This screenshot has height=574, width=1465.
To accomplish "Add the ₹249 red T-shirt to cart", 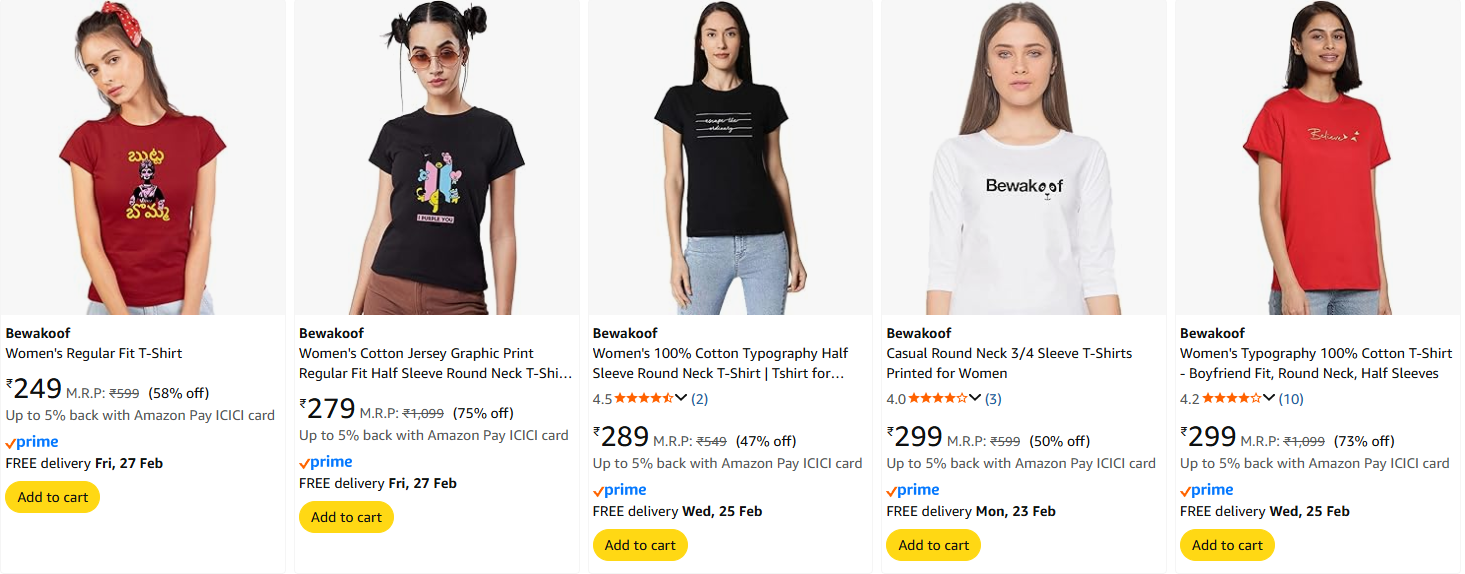I will click(x=53, y=497).
